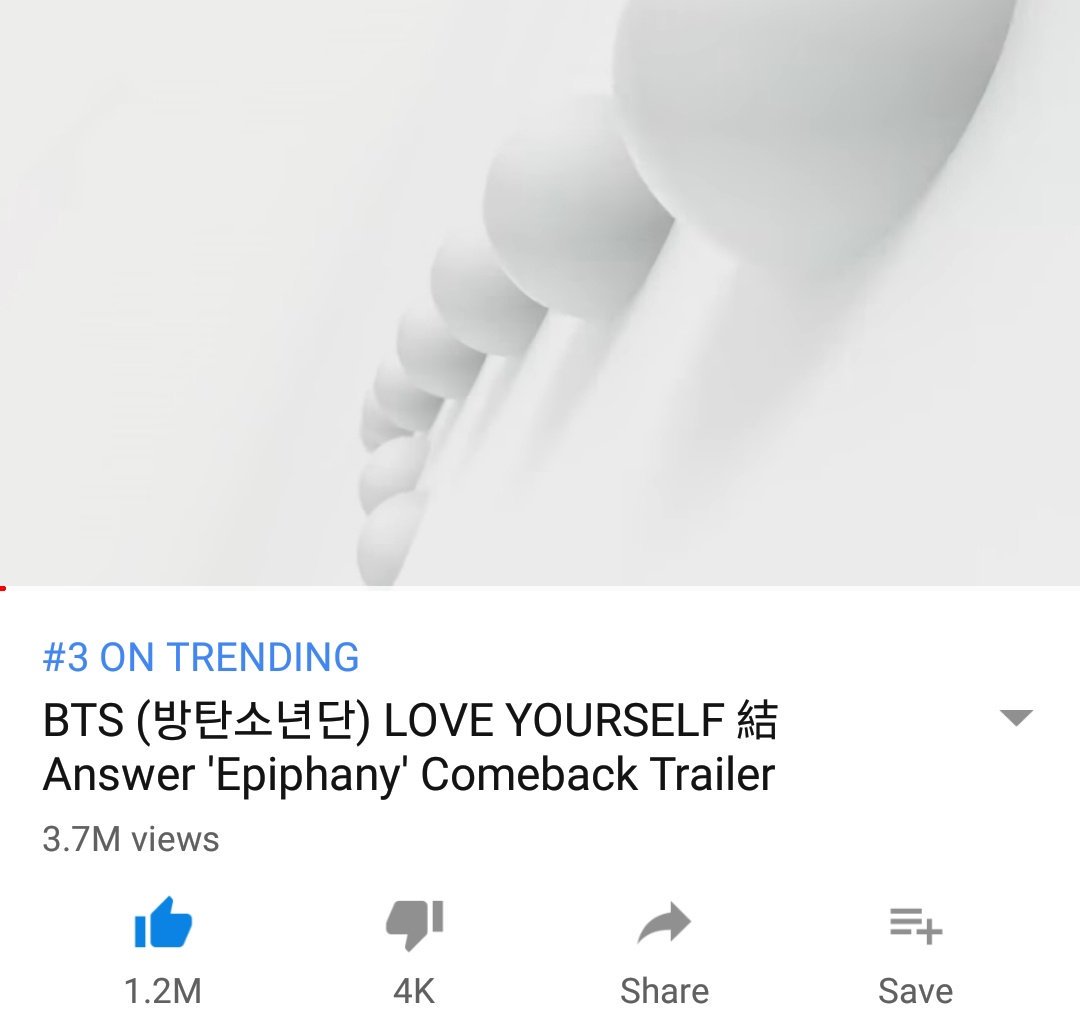Image resolution: width=1080 pixels, height=1029 pixels.
Task: Click the red playback progress bar start
Action: point(3,588)
